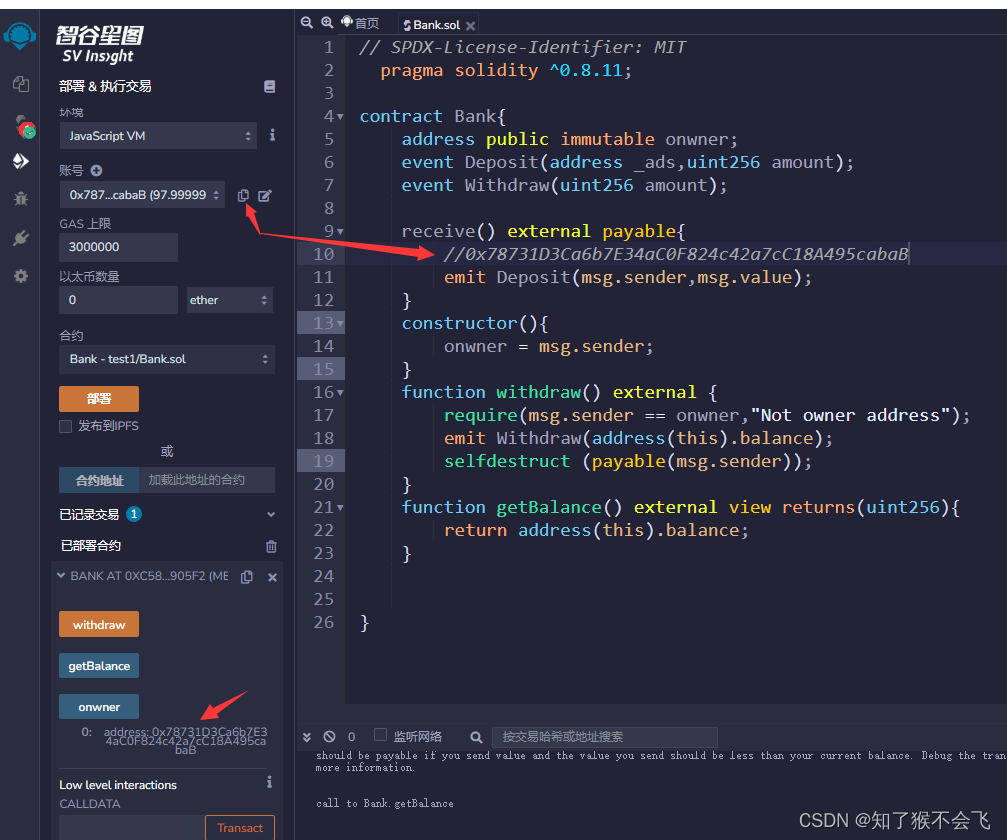
Task: Call the withdraw function button
Action: coord(99,624)
